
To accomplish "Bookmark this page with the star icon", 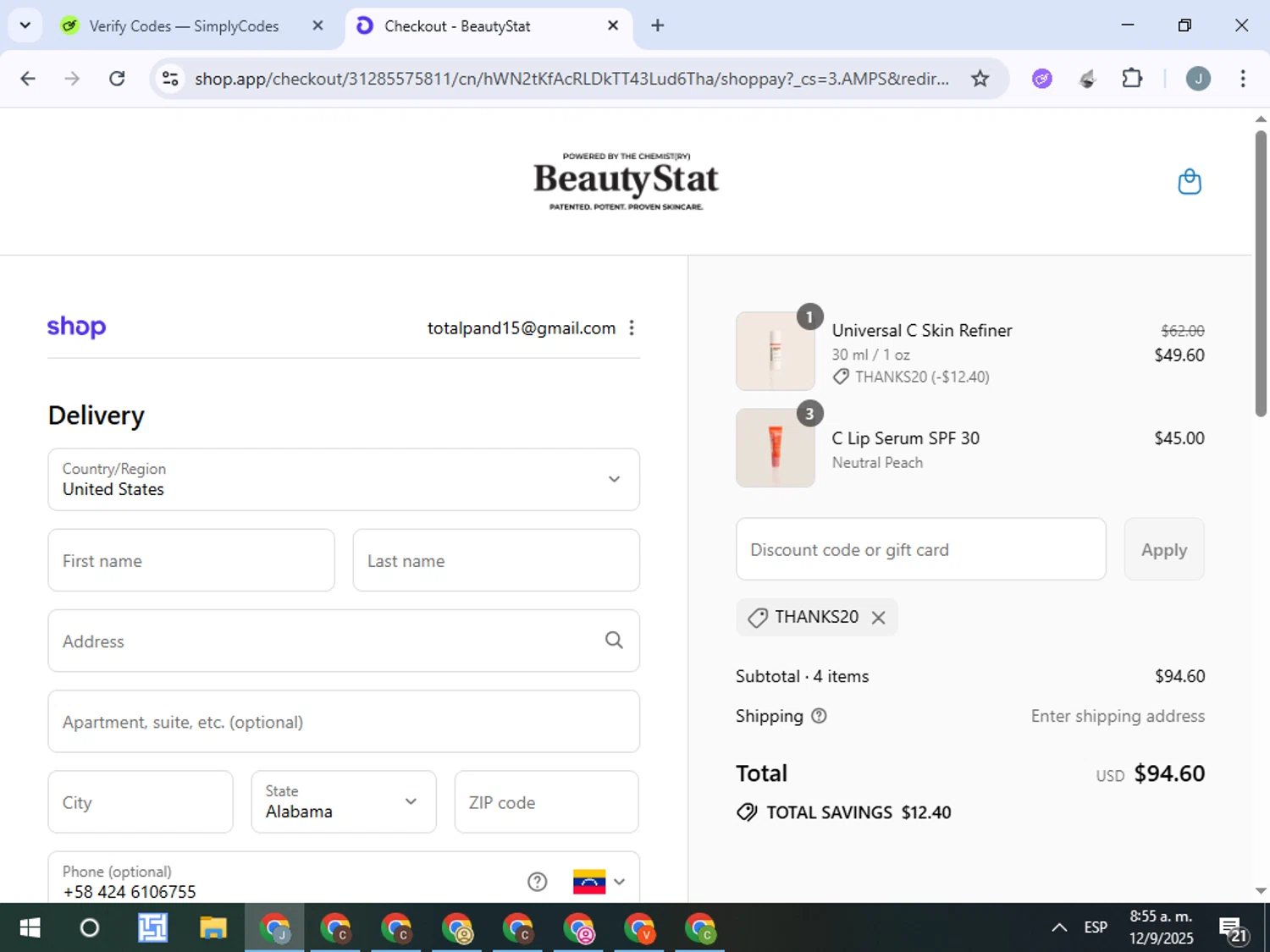I will click(x=980, y=79).
